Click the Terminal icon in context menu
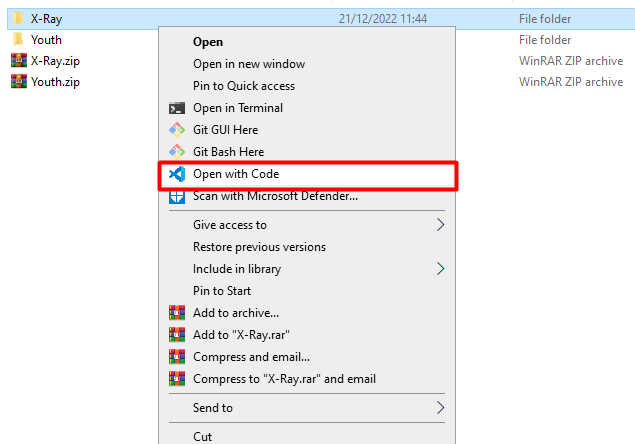 click(177, 108)
